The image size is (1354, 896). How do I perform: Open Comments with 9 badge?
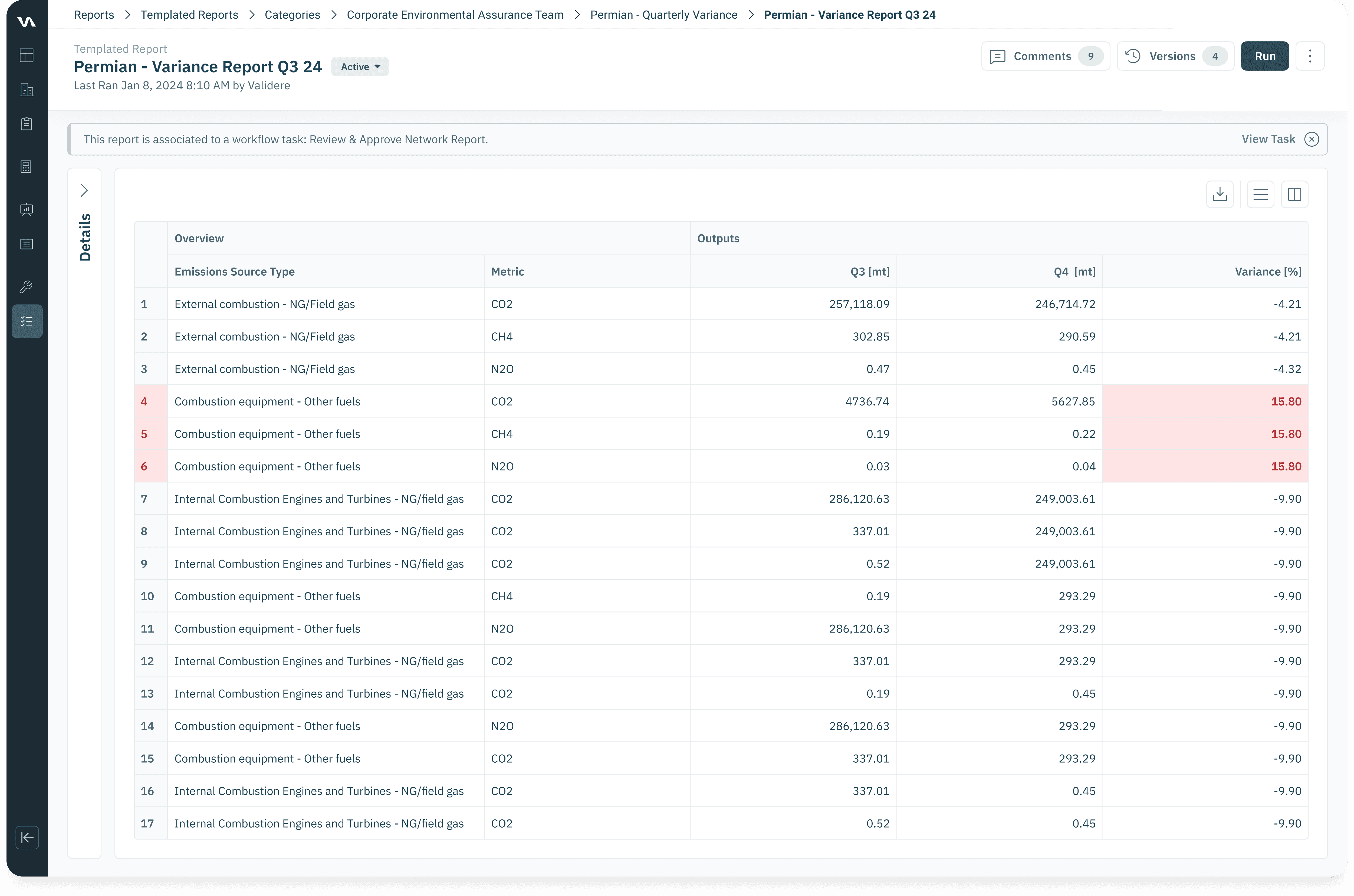tap(1045, 56)
